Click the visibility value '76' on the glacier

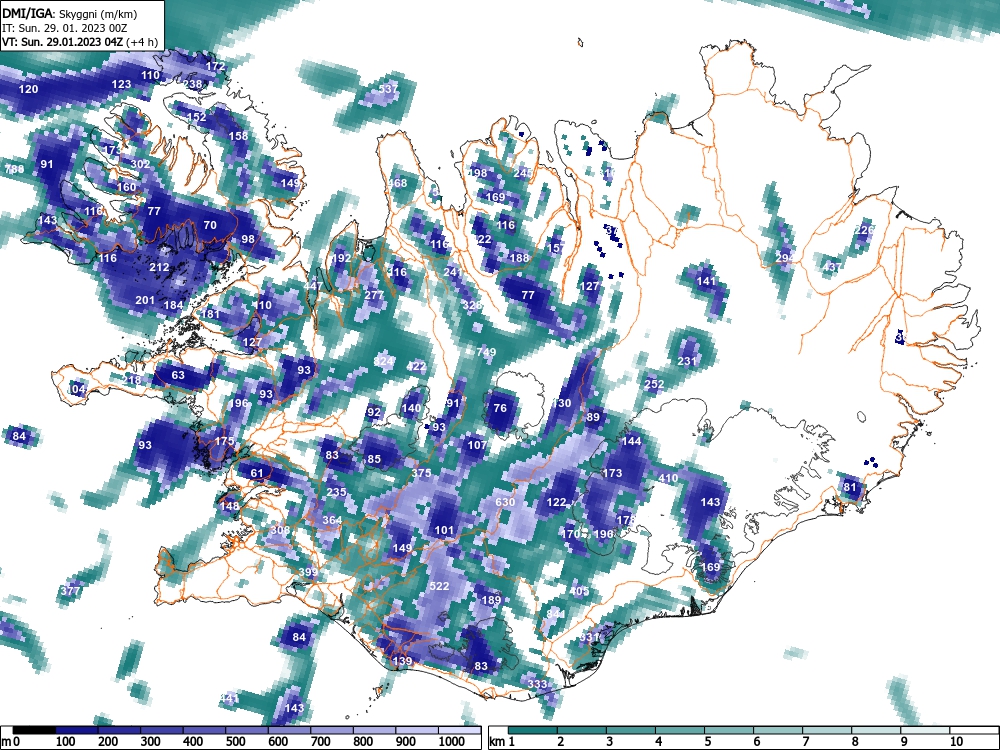pyautogui.click(x=500, y=408)
